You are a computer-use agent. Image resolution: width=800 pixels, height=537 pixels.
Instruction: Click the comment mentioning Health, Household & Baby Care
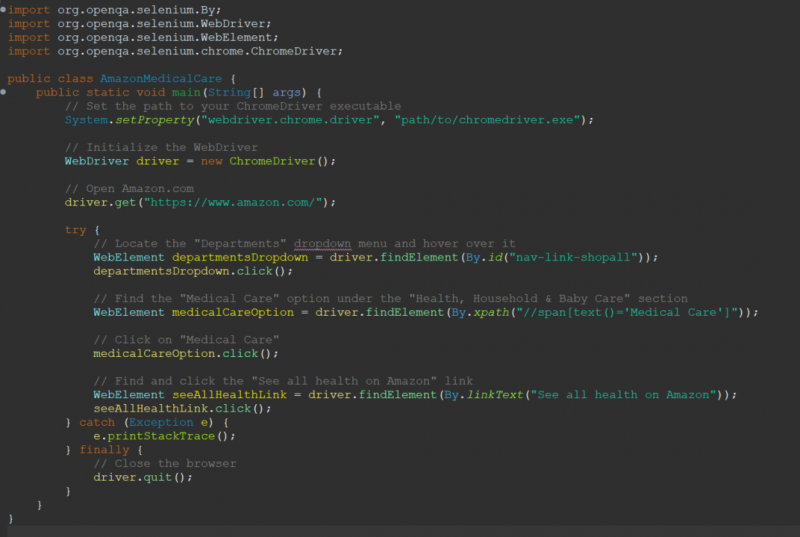pyautogui.click(x=390, y=299)
